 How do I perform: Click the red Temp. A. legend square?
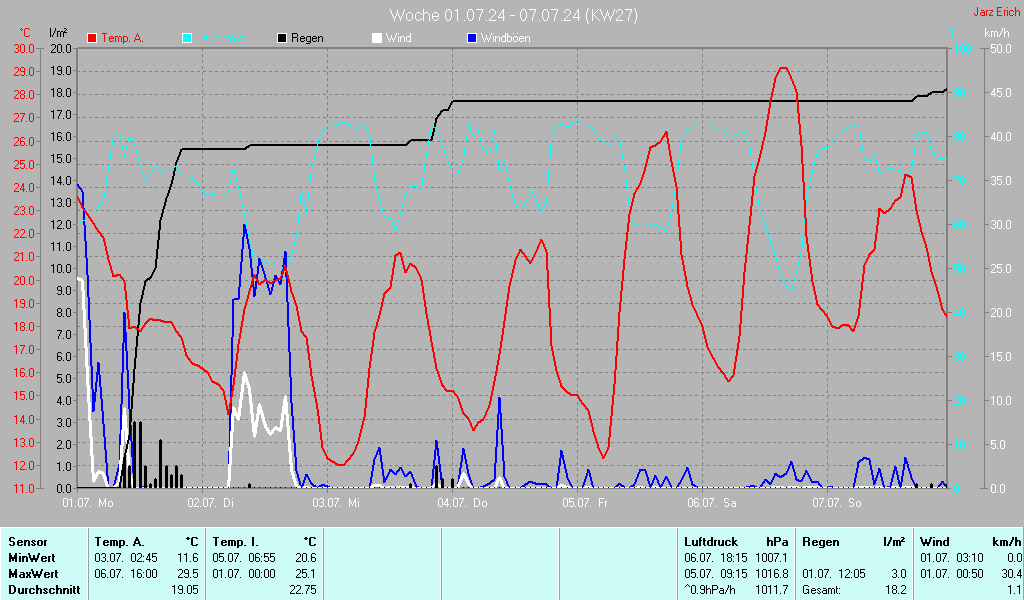tap(92, 38)
